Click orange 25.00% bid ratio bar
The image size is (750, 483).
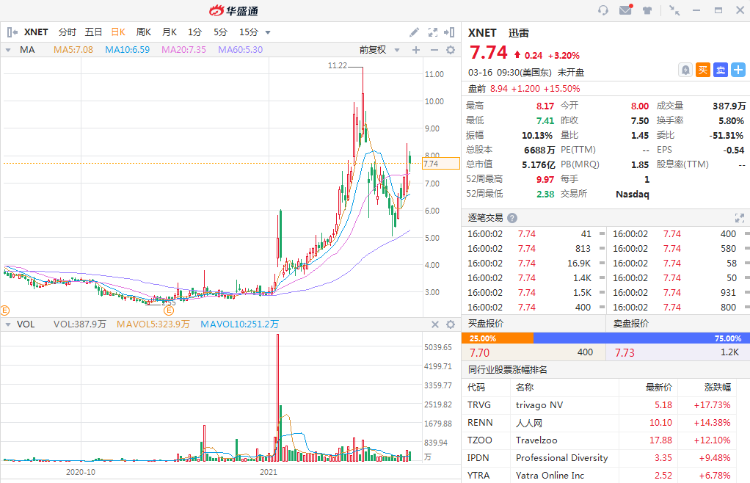click(497, 338)
